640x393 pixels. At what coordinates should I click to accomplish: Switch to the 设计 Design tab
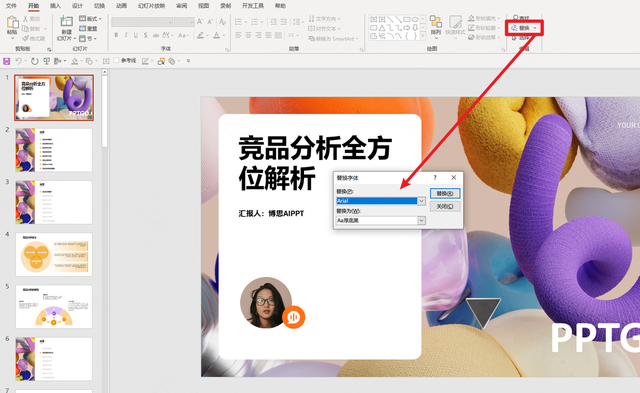[77, 6]
